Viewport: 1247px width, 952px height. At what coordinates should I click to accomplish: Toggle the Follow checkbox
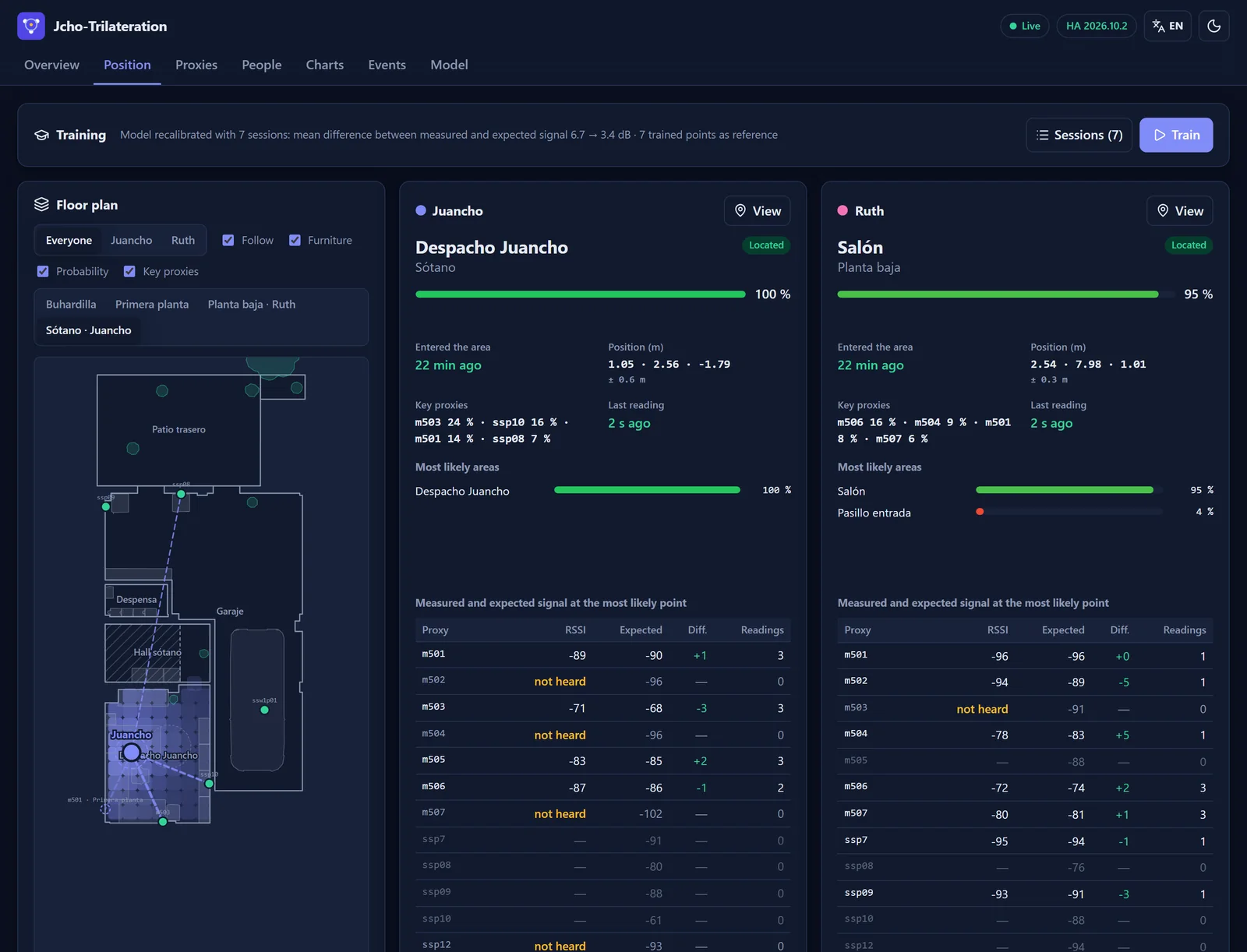coord(228,240)
